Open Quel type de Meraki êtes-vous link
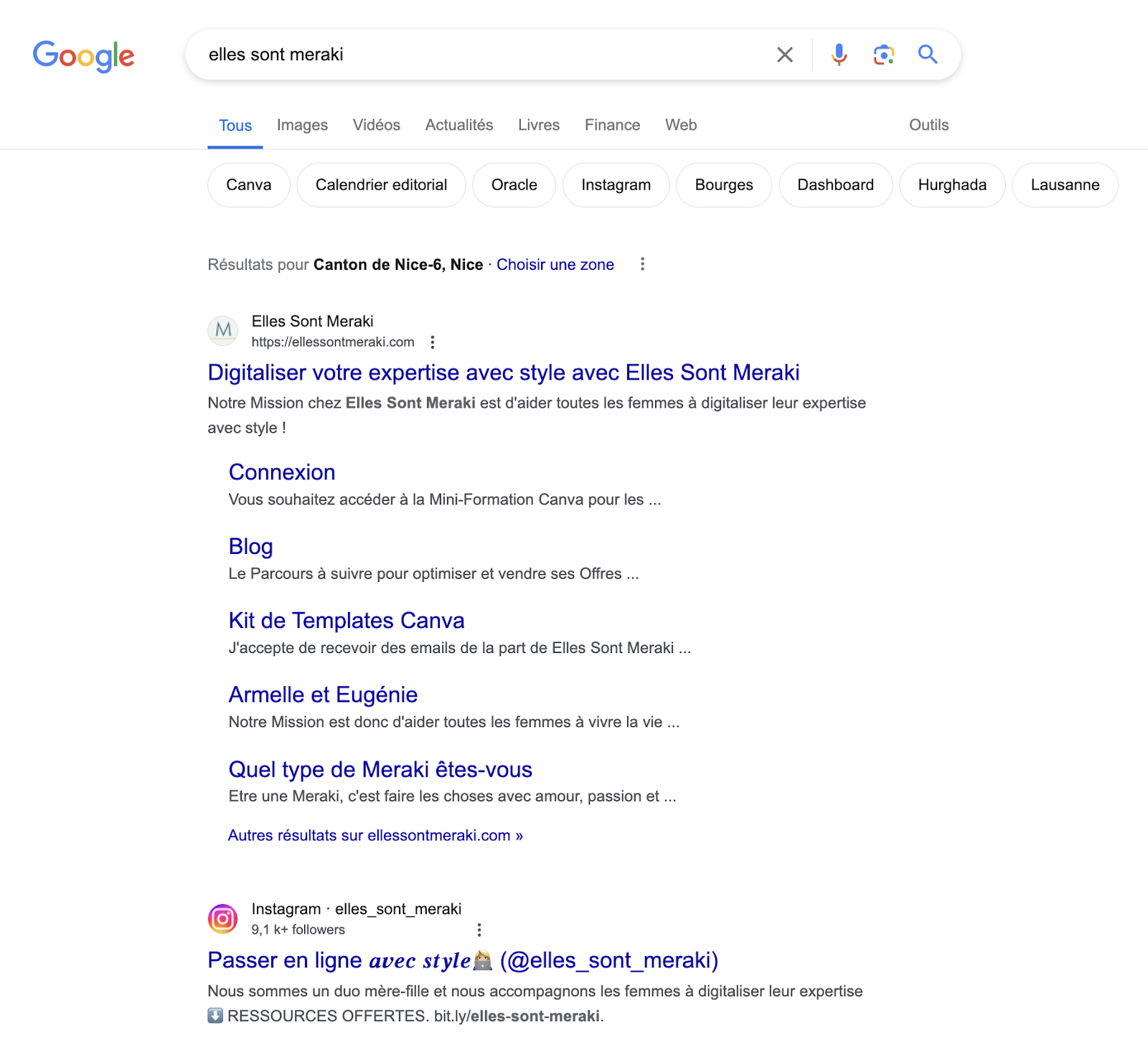The width and height of the screenshot is (1148, 1037). coord(380,769)
